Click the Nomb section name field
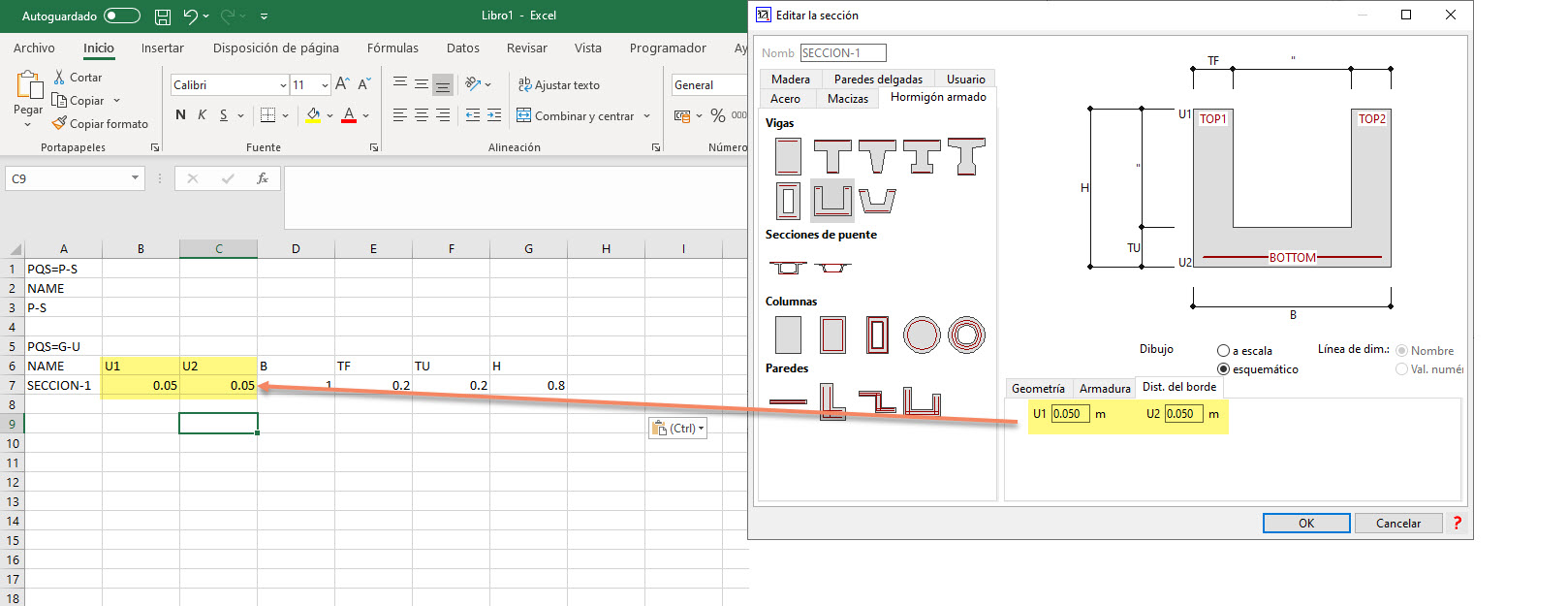This screenshot has height=606, width=1568. click(x=843, y=53)
